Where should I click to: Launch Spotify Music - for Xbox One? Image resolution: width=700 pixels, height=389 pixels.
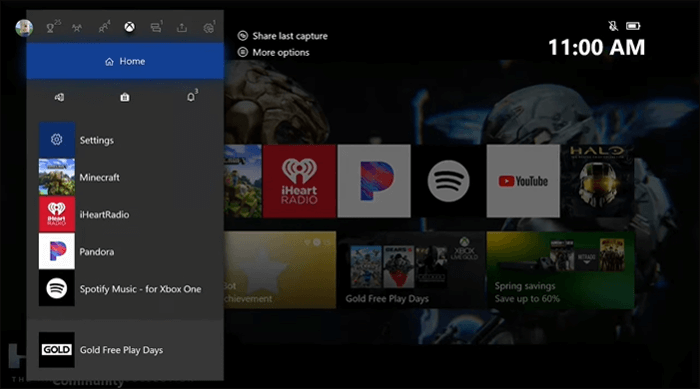[x=125, y=289]
